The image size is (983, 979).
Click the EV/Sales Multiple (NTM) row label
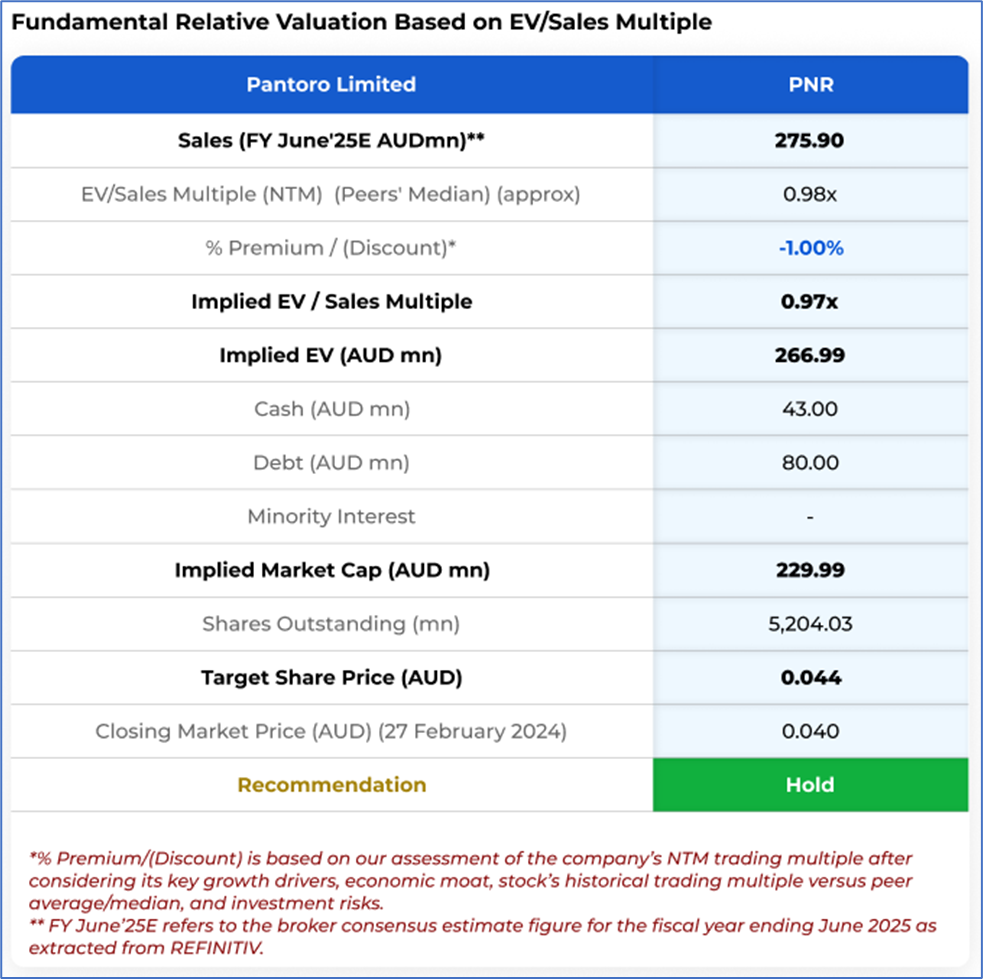(x=331, y=194)
